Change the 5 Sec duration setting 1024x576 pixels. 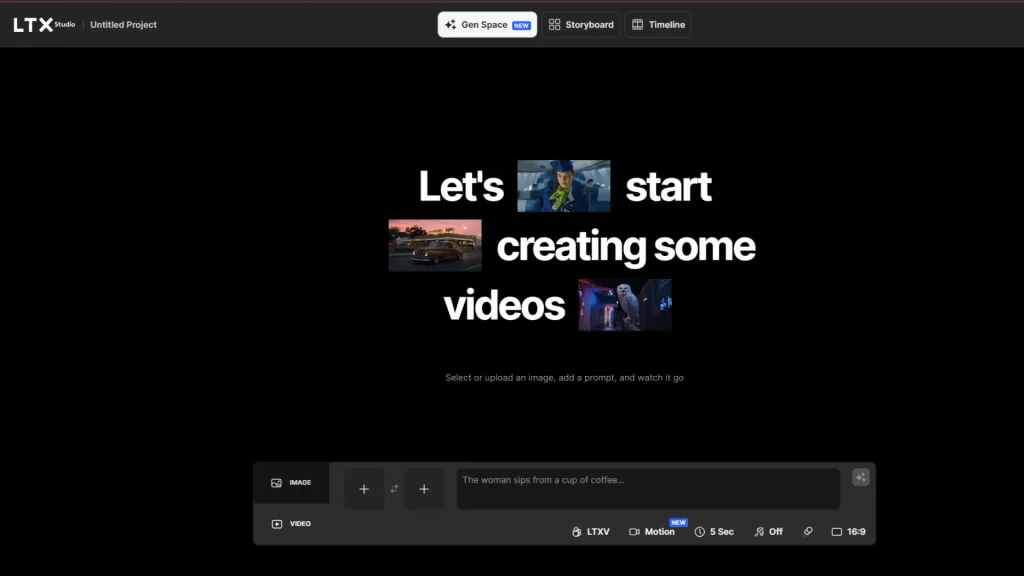tap(714, 532)
